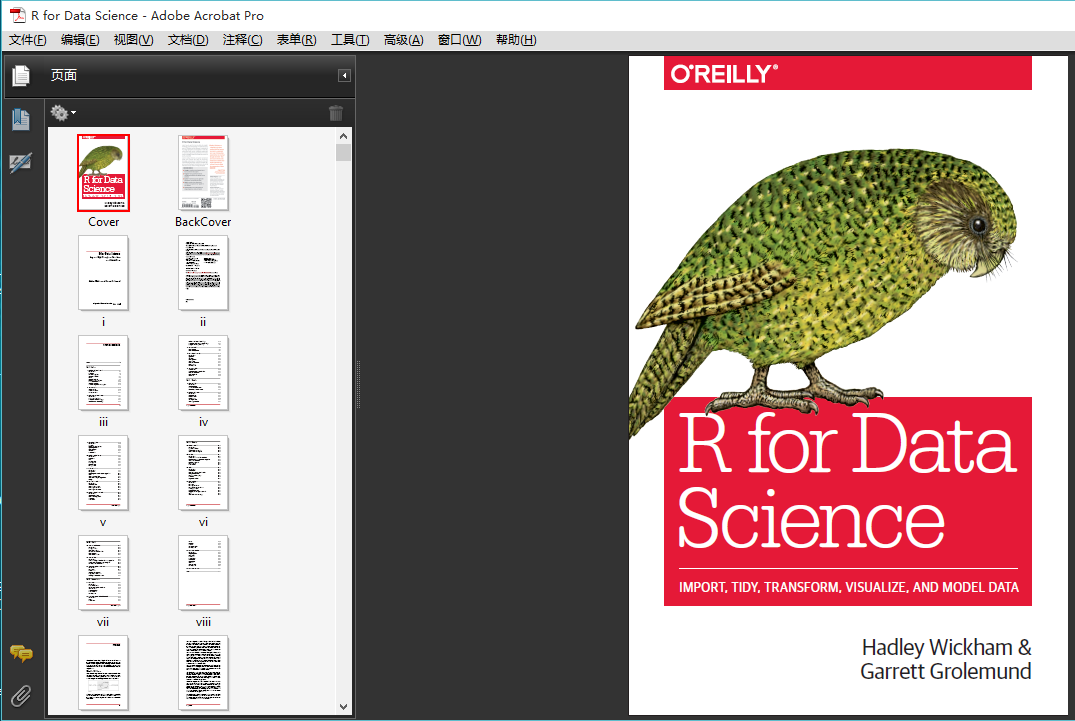
Task: Open the 注释(C) menu
Action: coord(243,40)
